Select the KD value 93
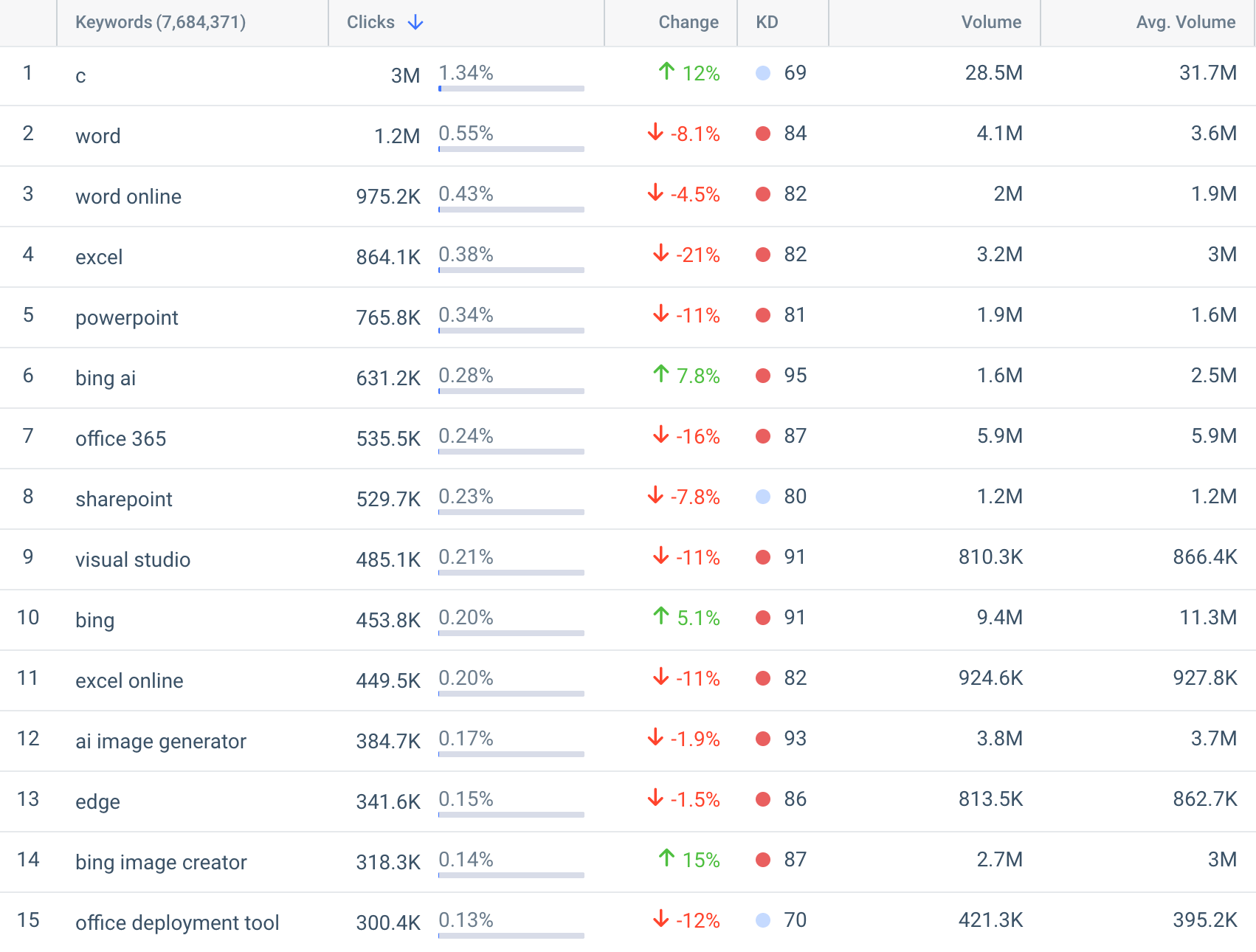Viewport: 1256px width, 952px height. 795,738
